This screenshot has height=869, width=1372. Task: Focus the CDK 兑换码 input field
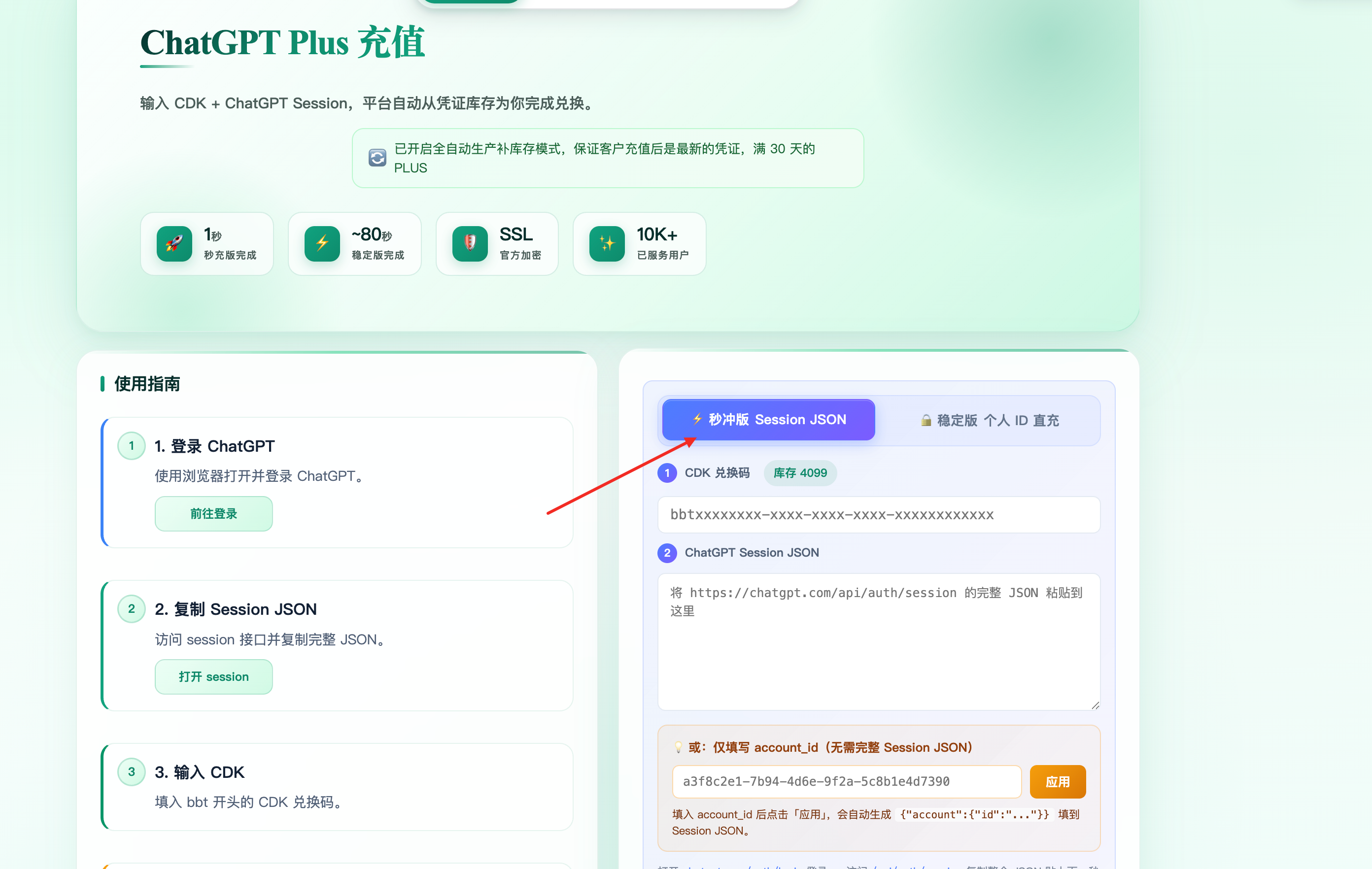879,515
